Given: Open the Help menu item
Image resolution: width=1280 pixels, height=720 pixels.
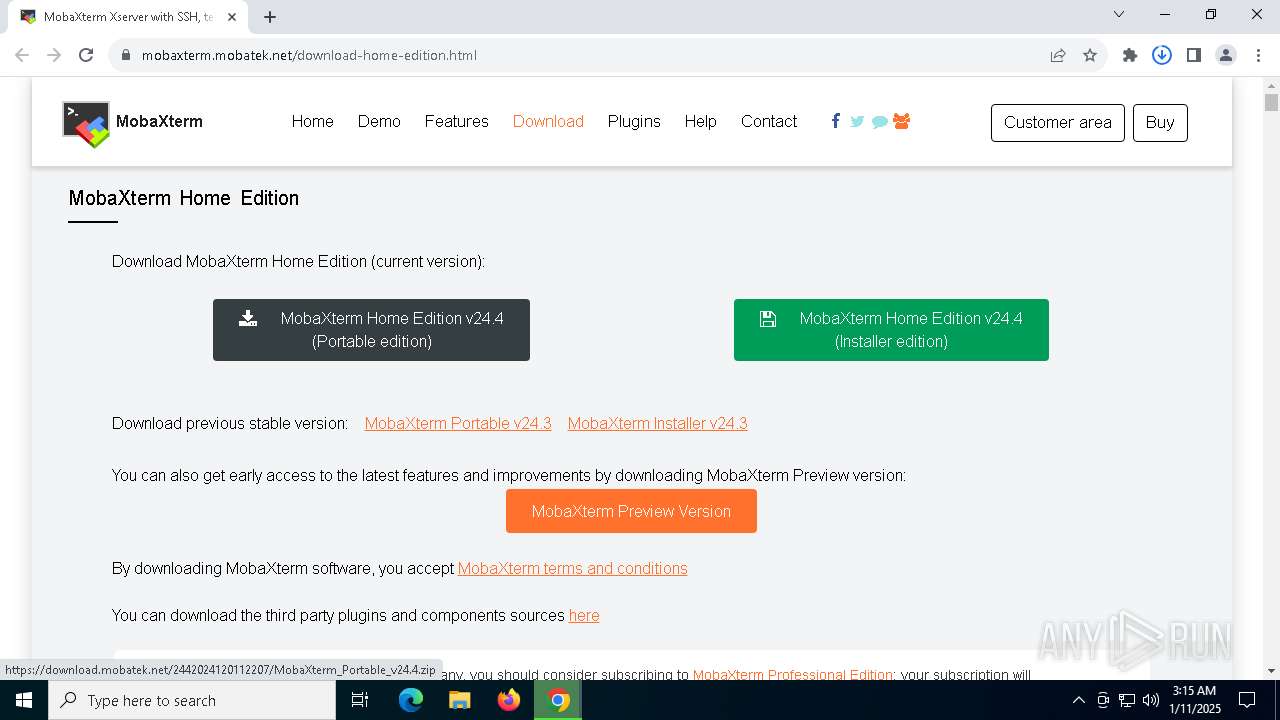Looking at the screenshot, I should point(700,121).
